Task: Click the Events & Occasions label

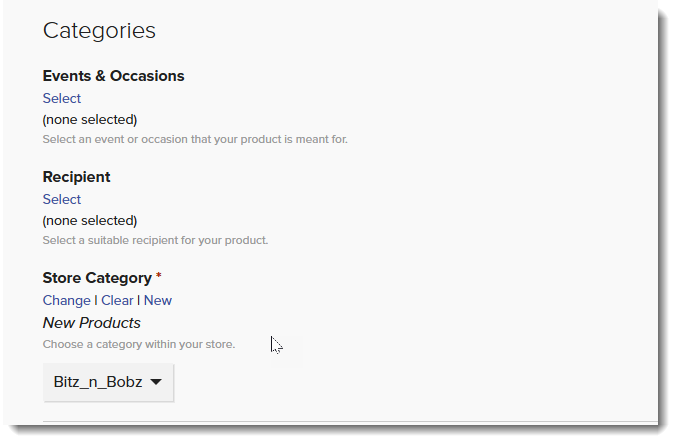Action: [x=113, y=76]
